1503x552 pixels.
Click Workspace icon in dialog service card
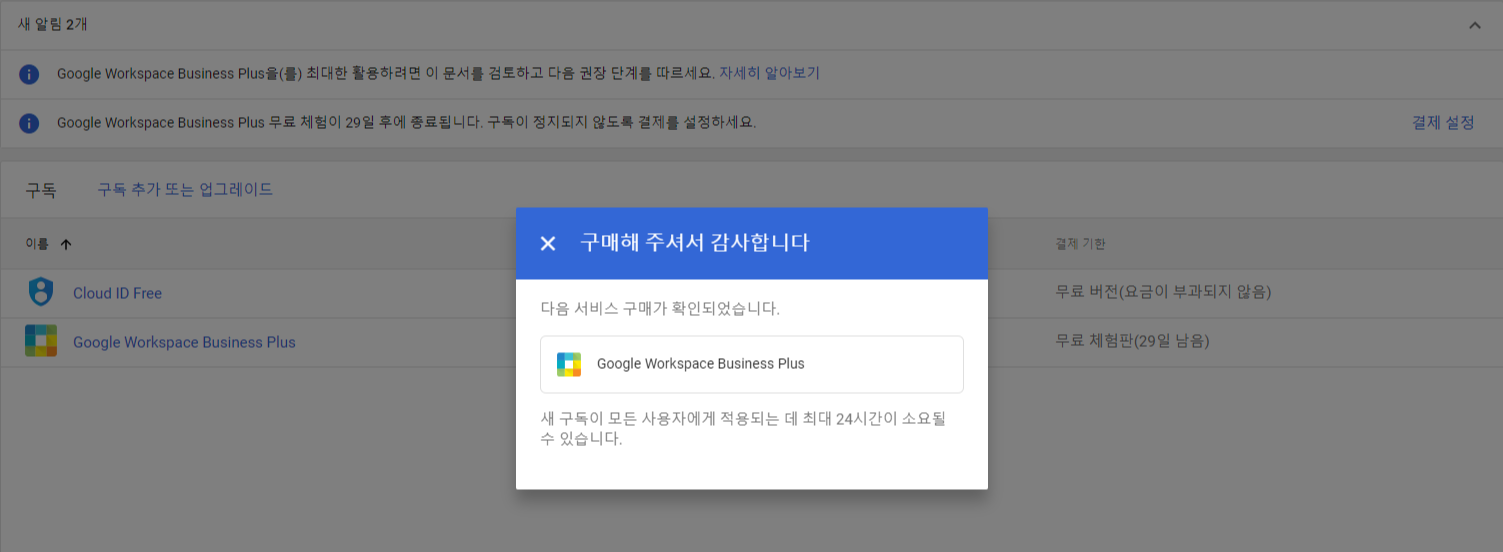[569, 364]
